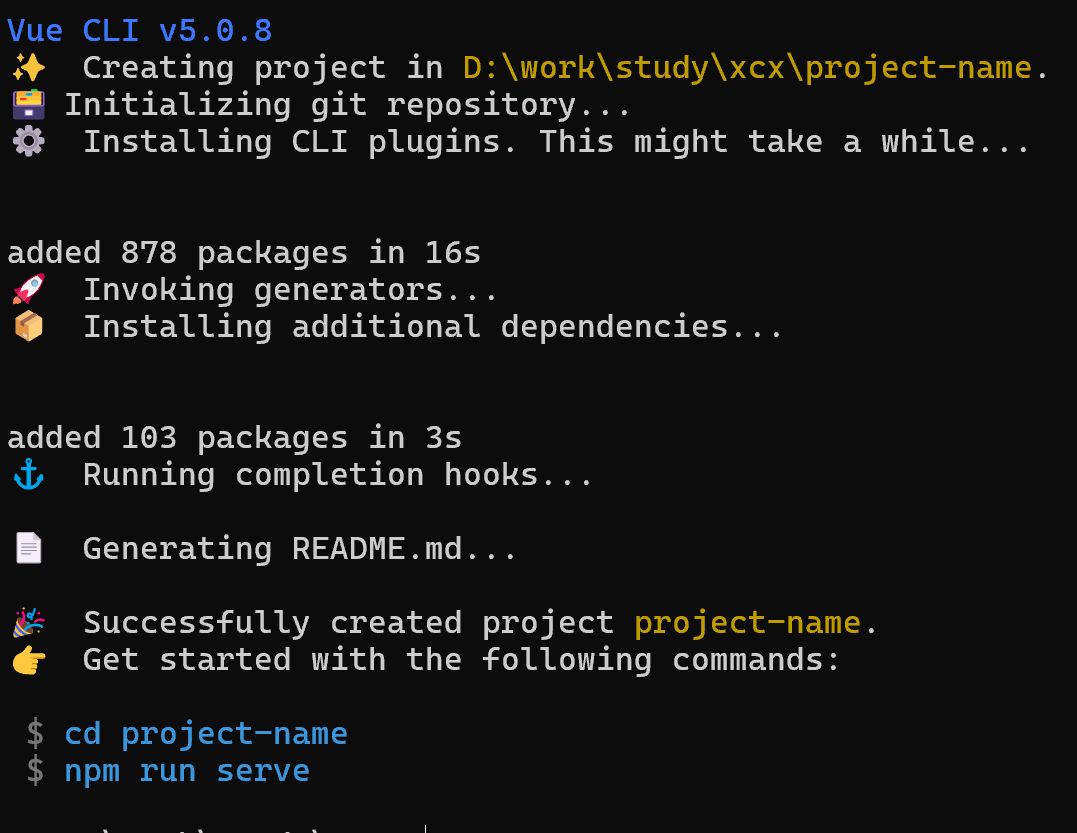Click the text 'Initializing git repository...'

coord(347,105)
